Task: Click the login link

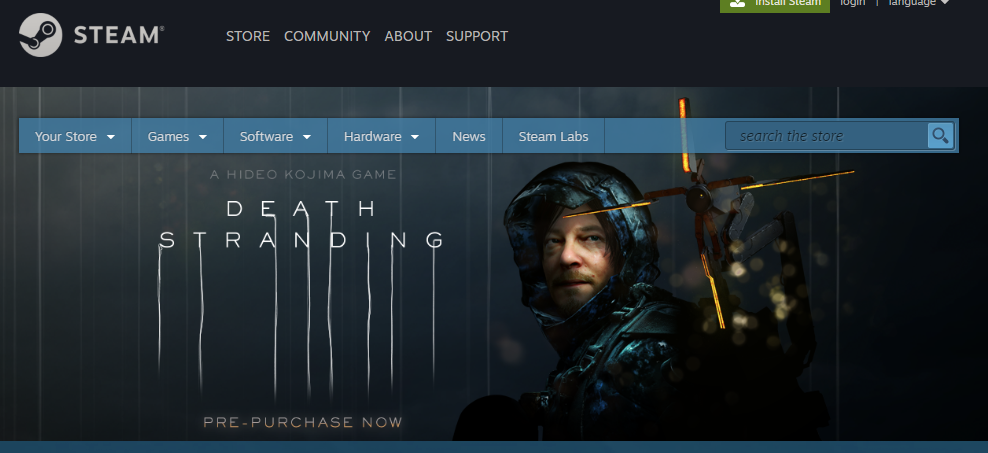Action: [853, 3]
